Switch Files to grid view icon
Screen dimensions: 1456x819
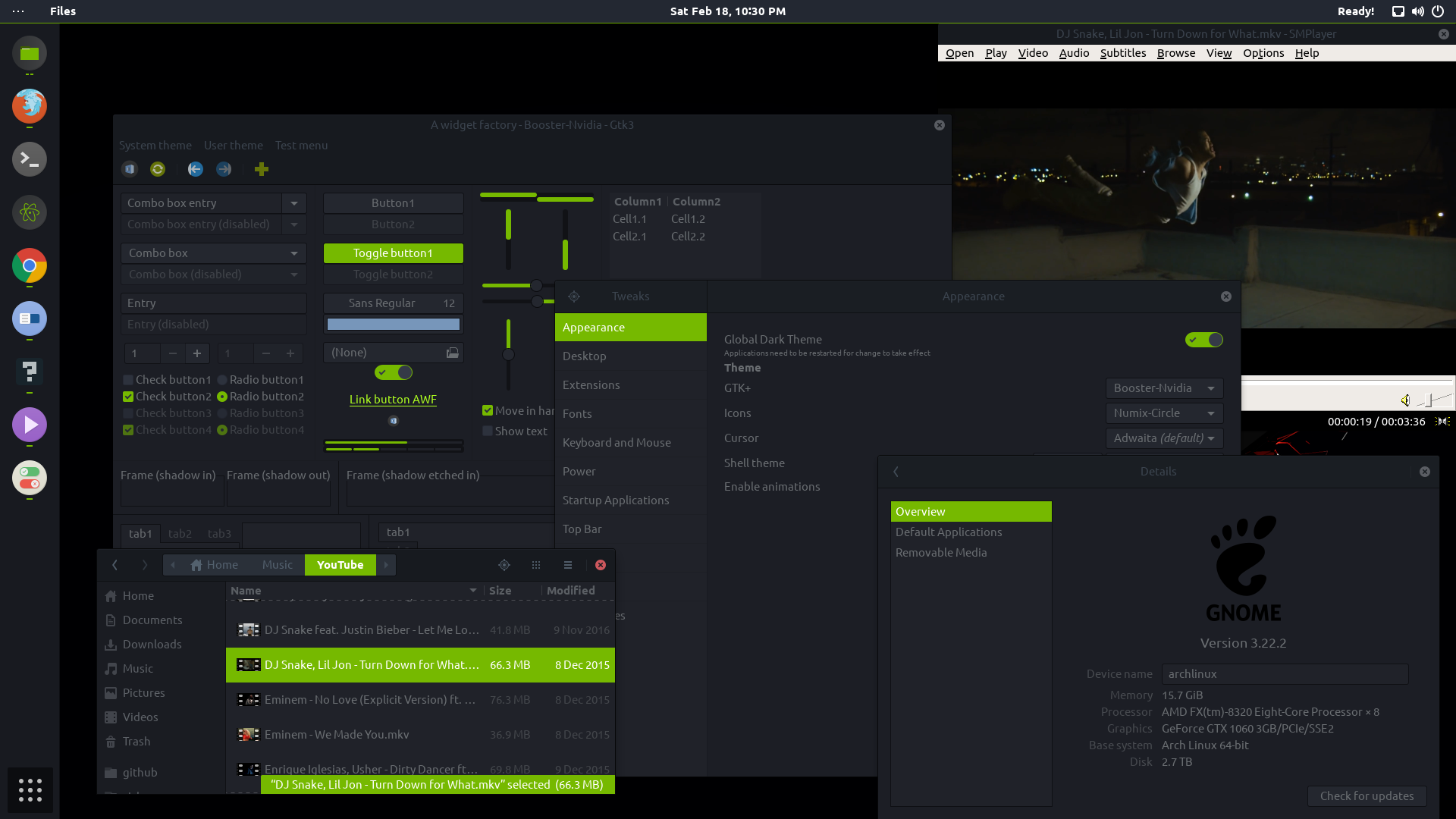point(536,565)
